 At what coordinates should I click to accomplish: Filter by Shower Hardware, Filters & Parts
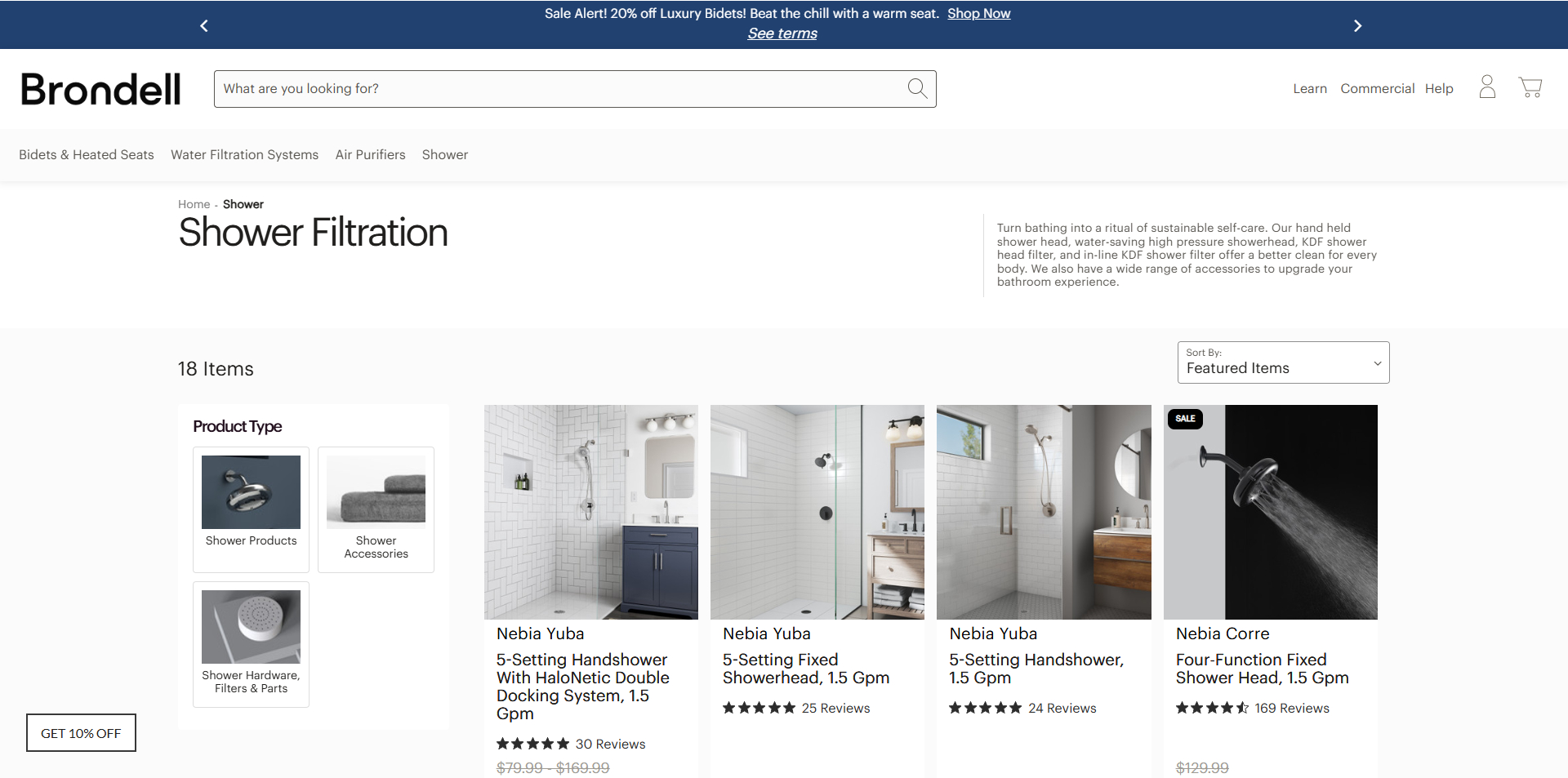point(251,643)
